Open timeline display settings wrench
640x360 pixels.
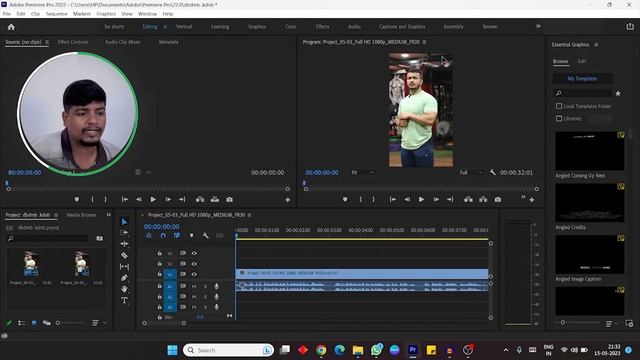click(205, 236)
